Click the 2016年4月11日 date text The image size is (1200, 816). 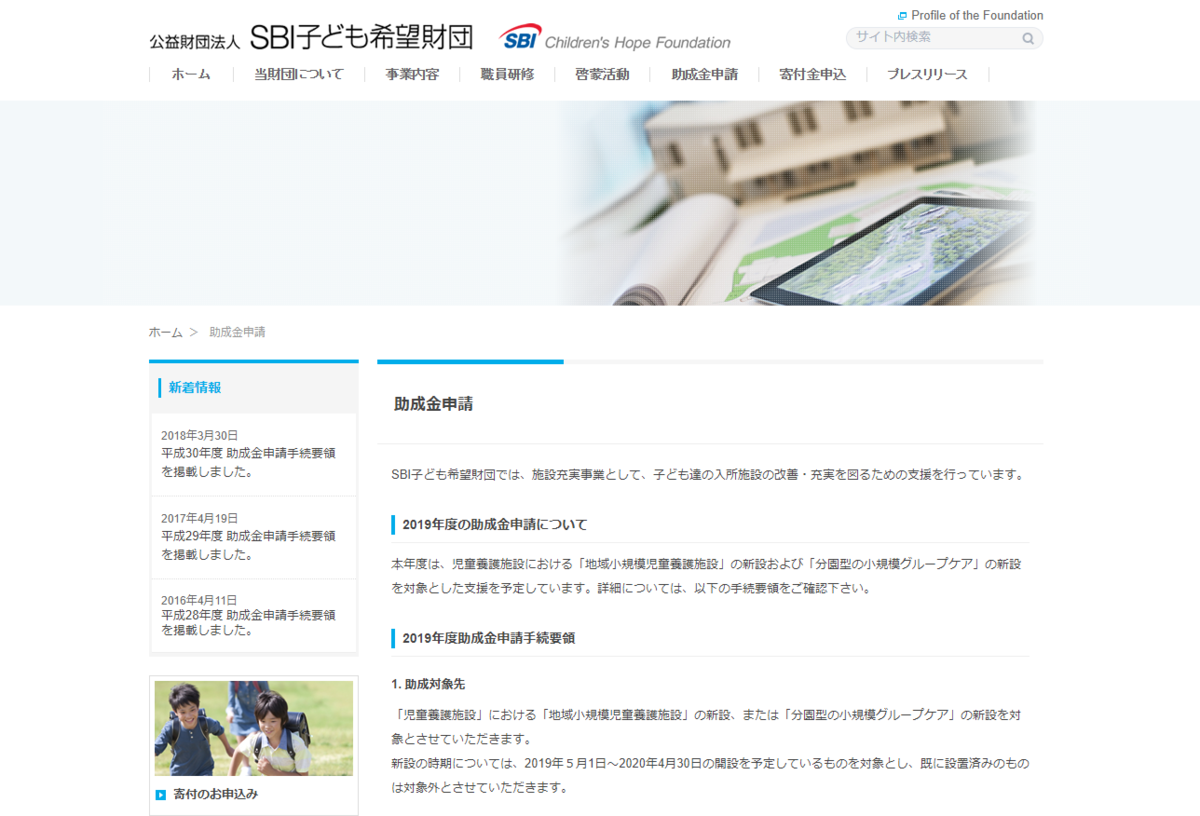pos(200,600)
